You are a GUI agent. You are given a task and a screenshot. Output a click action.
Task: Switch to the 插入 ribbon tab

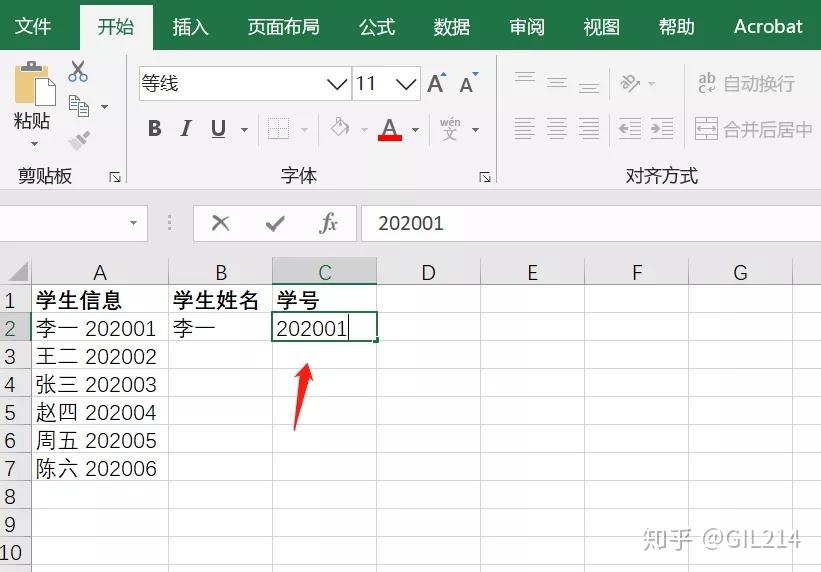pyautogui.click(x=190, y=26)
